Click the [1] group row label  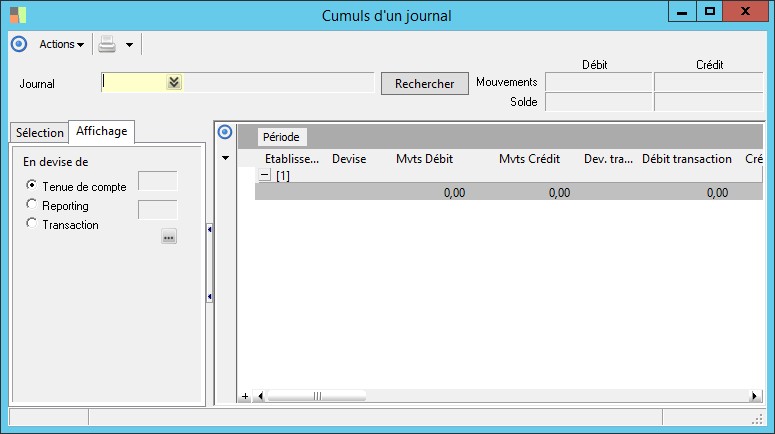coord(283,175)
